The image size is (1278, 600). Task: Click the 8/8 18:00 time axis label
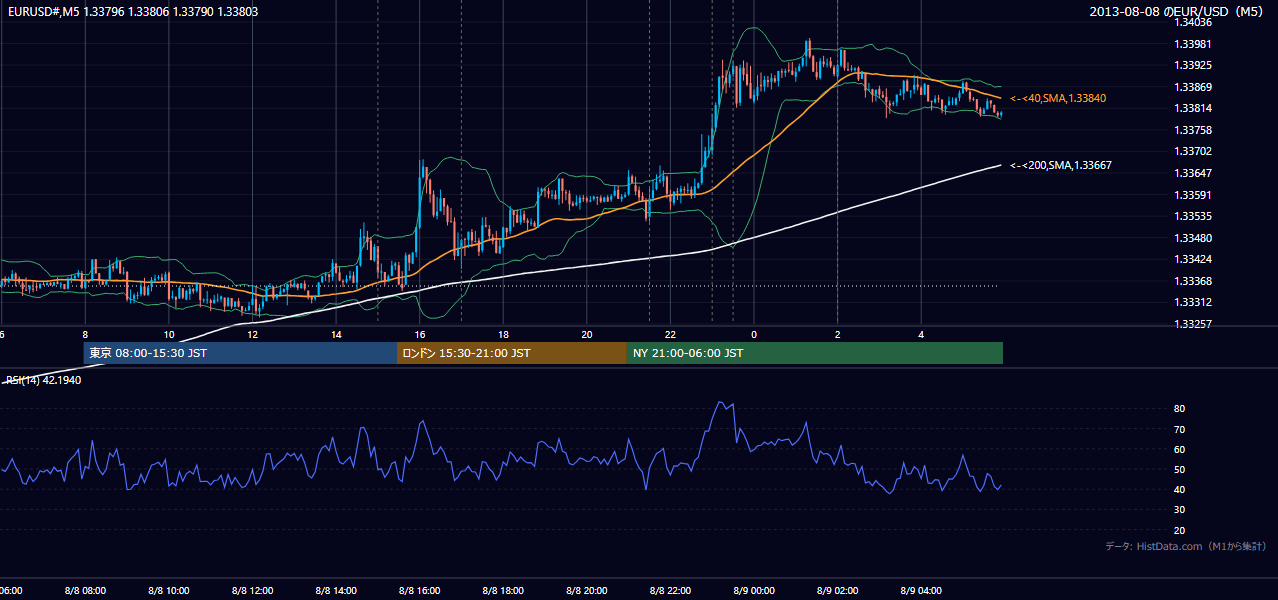(503, 590)
